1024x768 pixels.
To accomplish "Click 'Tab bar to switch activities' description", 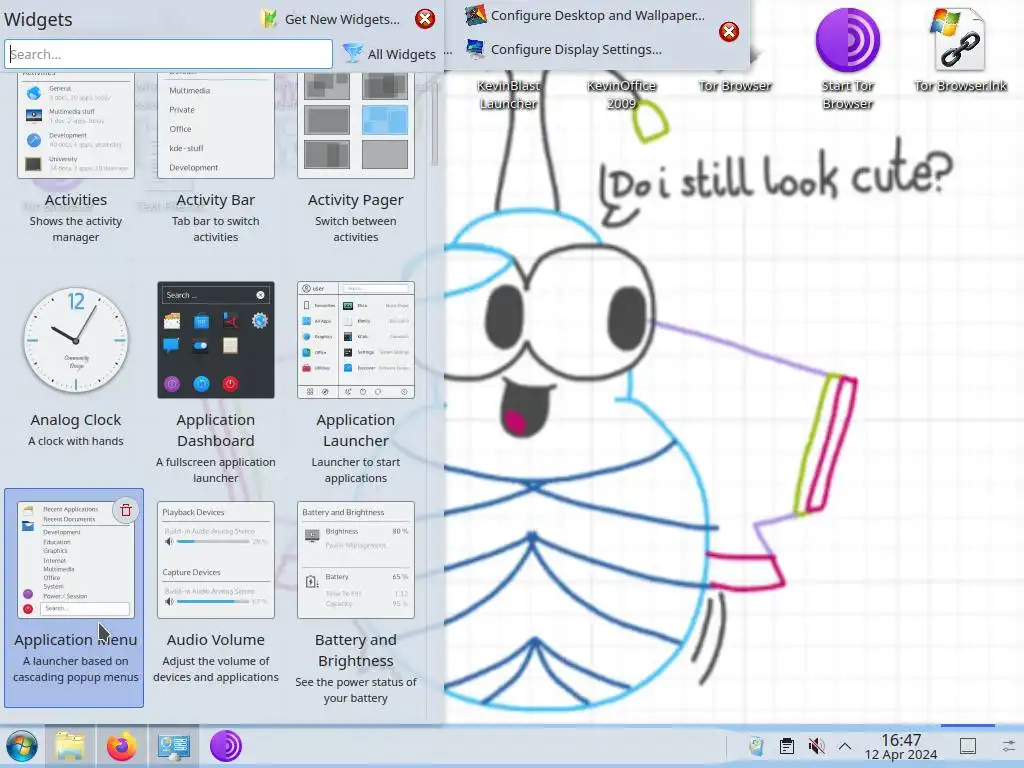I will 216,229.
